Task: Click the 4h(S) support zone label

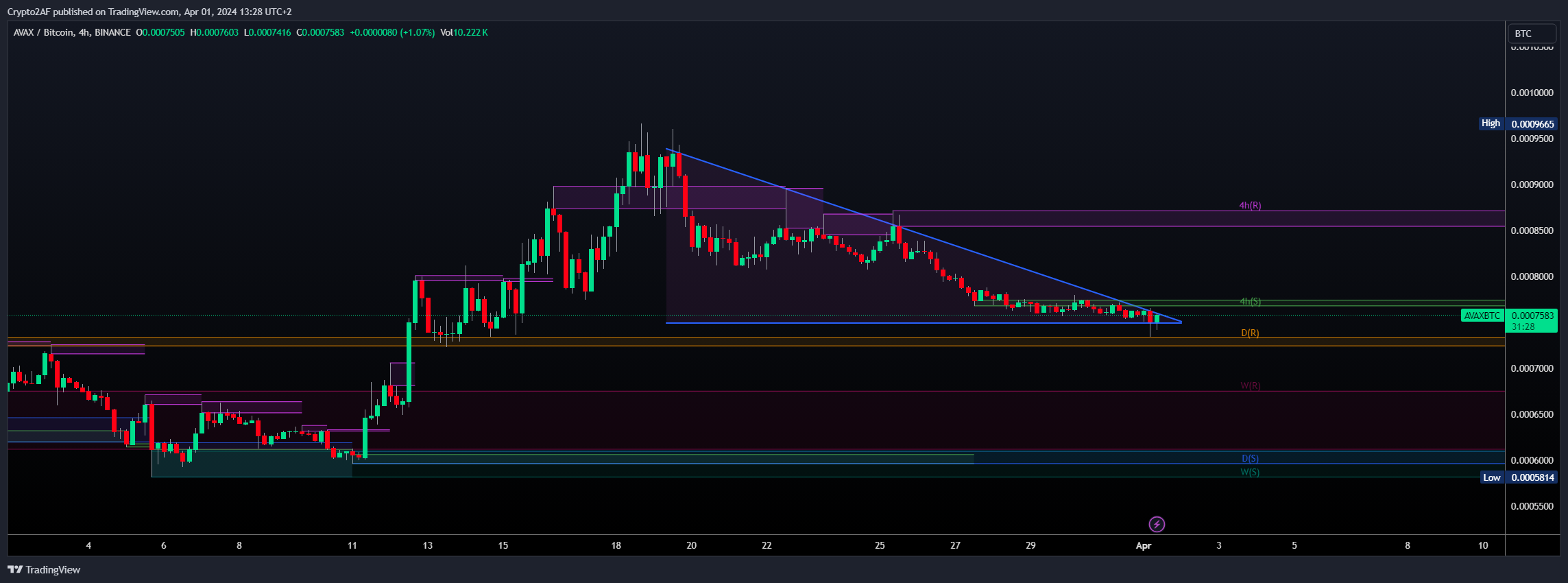Action: coord(1250,302)
